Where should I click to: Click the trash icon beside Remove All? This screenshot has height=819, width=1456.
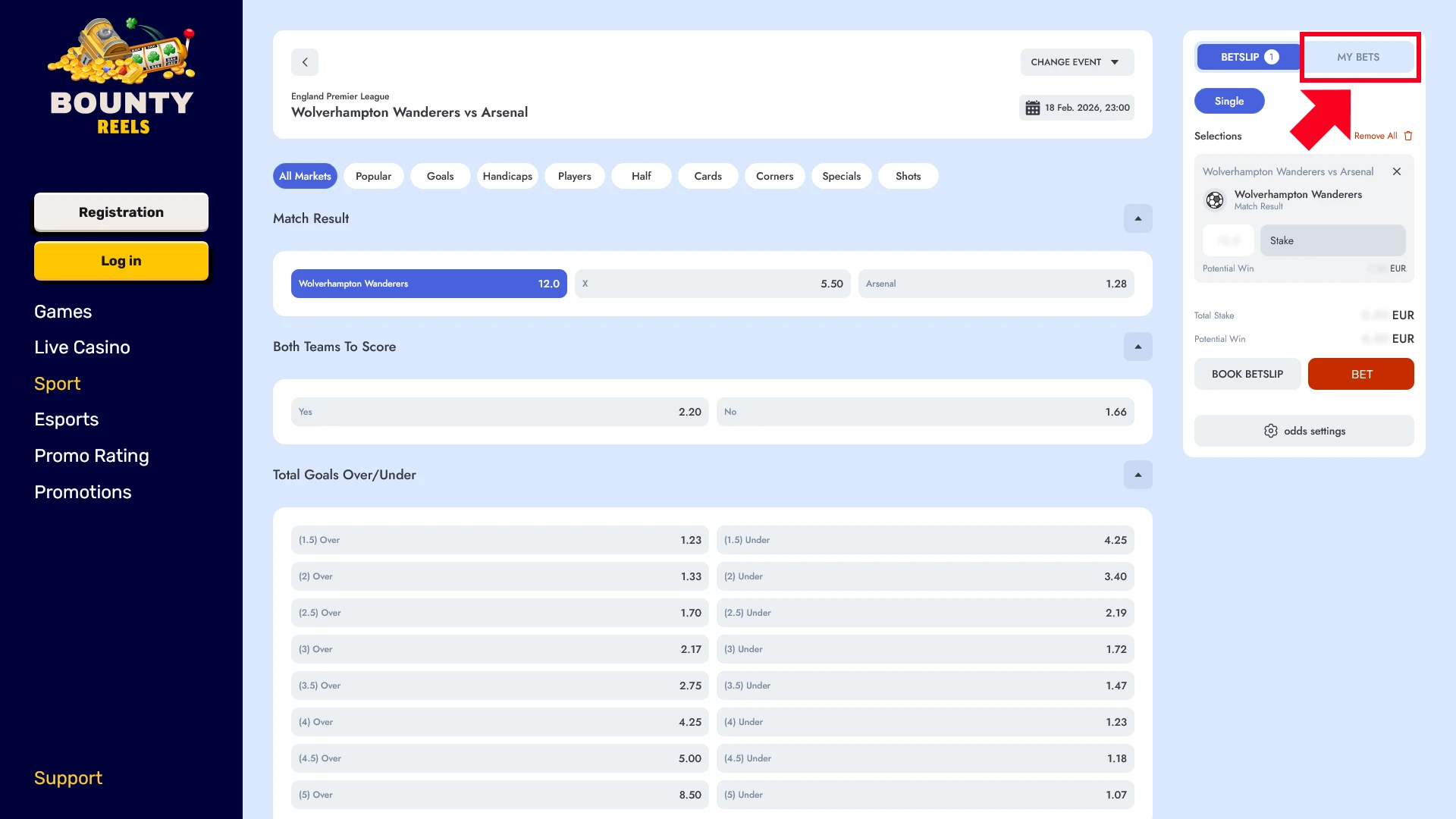click(1408, 135)
